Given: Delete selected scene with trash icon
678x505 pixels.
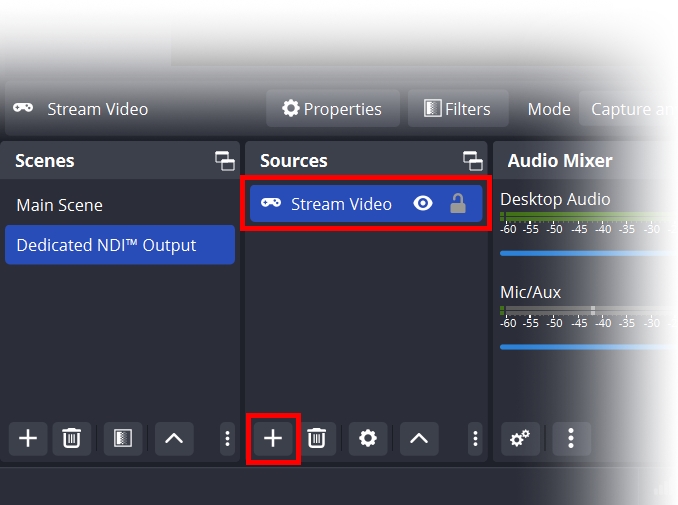Looking at the screenshot, I should (71, 438).
